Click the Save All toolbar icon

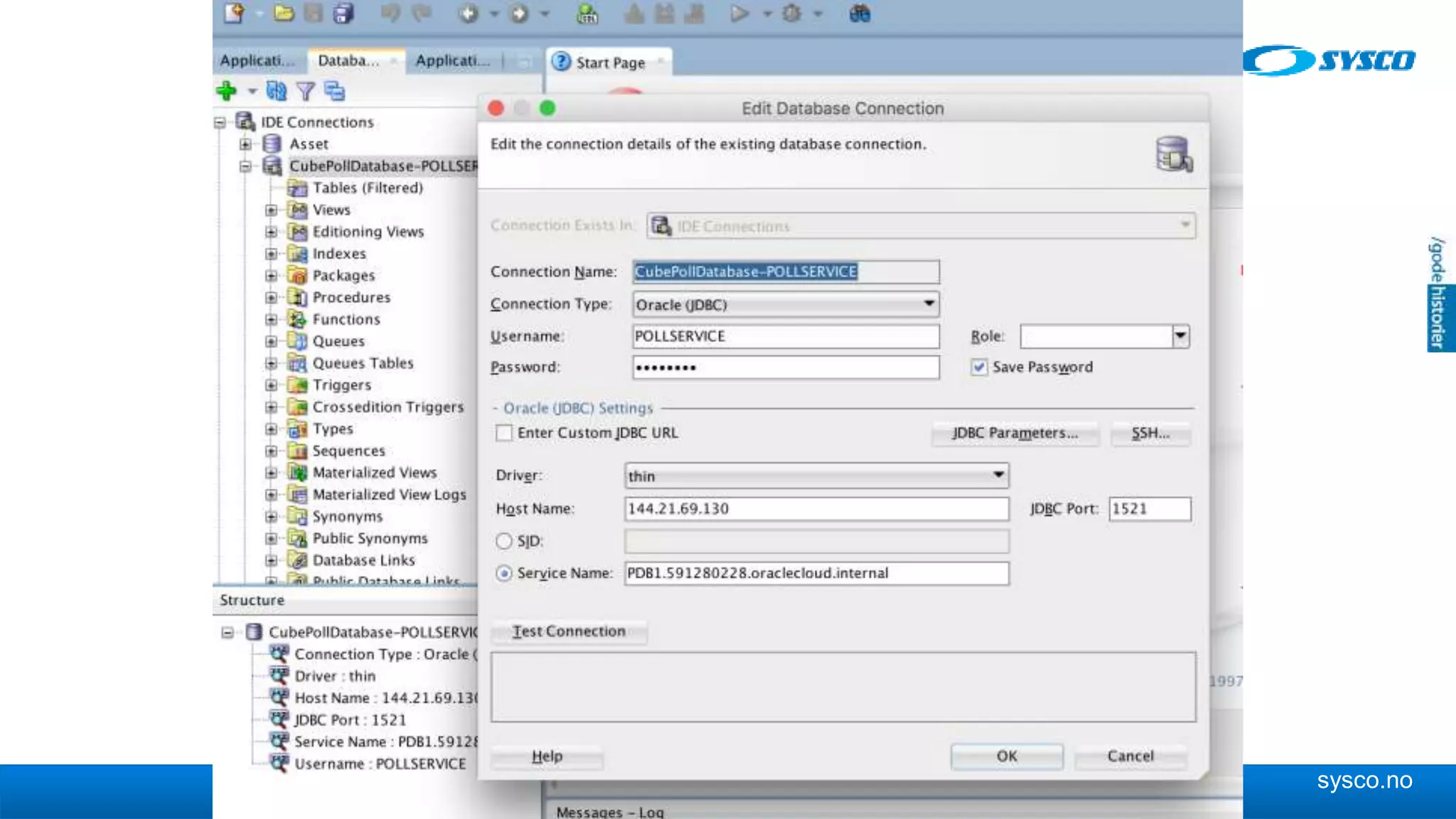click(x=344, y=14)
